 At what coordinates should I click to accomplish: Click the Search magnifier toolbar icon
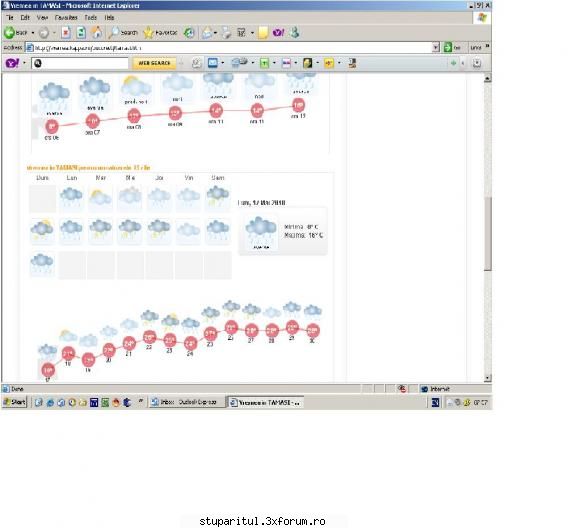click(x=114, y=33)
